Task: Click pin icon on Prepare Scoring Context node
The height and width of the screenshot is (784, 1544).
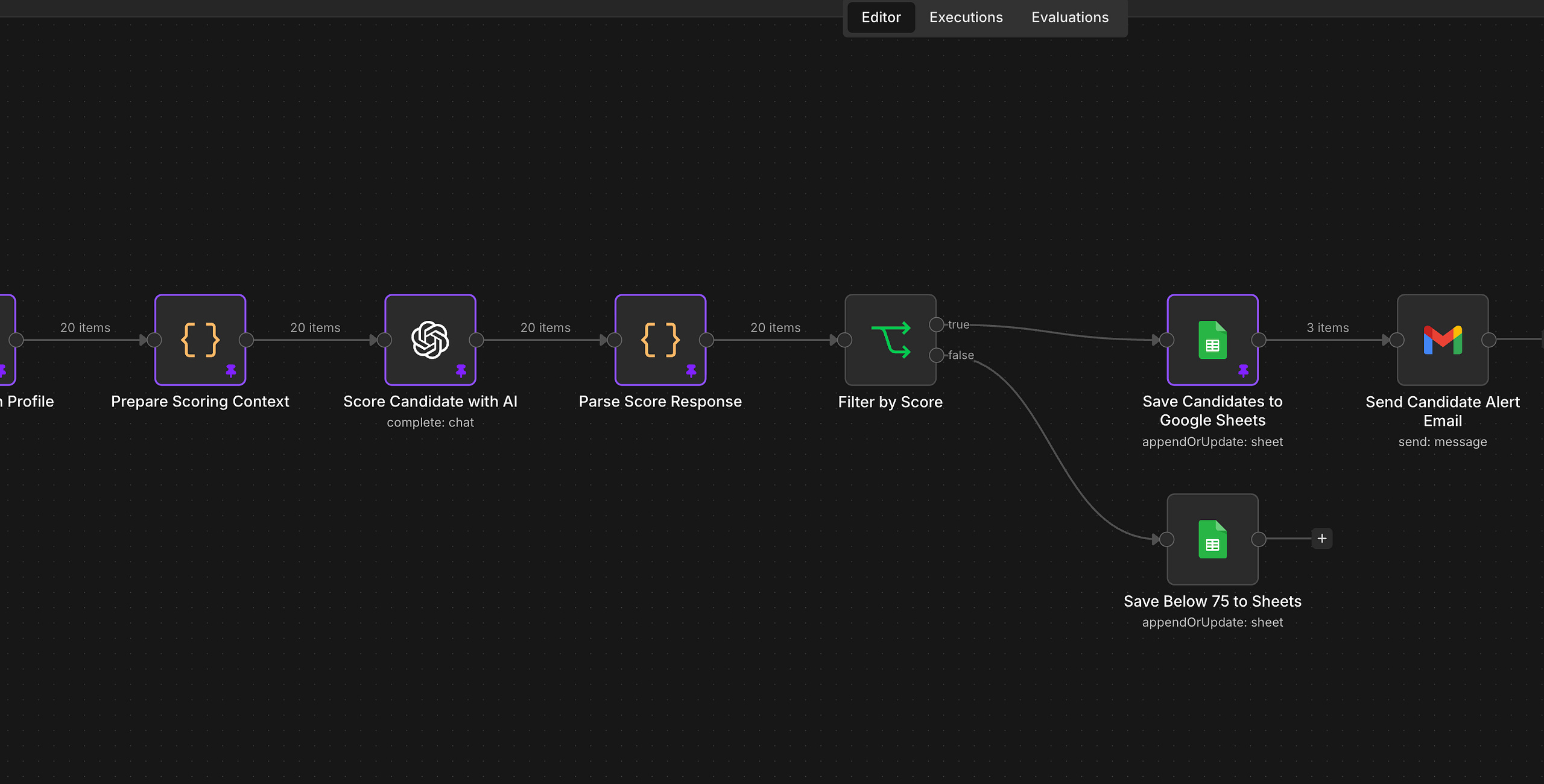Action: tap(231, 370)
